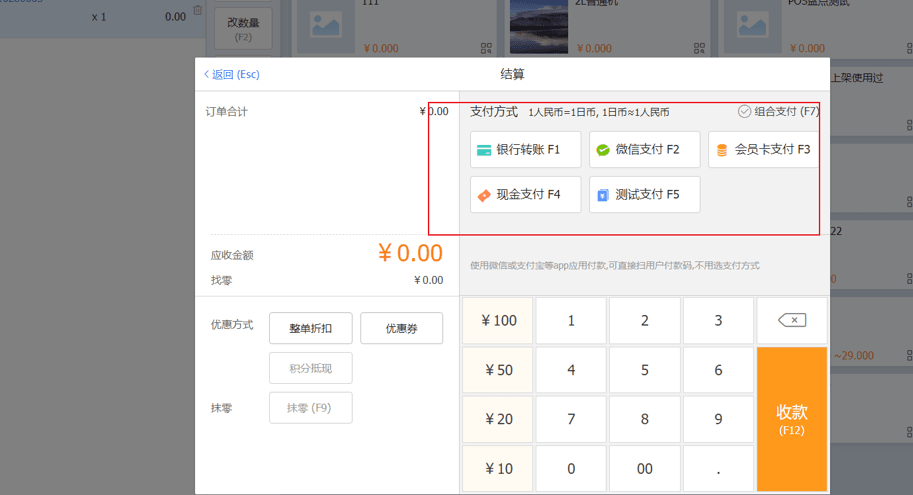Click the 结算 dialog title
913x495 pixels.
tap(512, 74)
